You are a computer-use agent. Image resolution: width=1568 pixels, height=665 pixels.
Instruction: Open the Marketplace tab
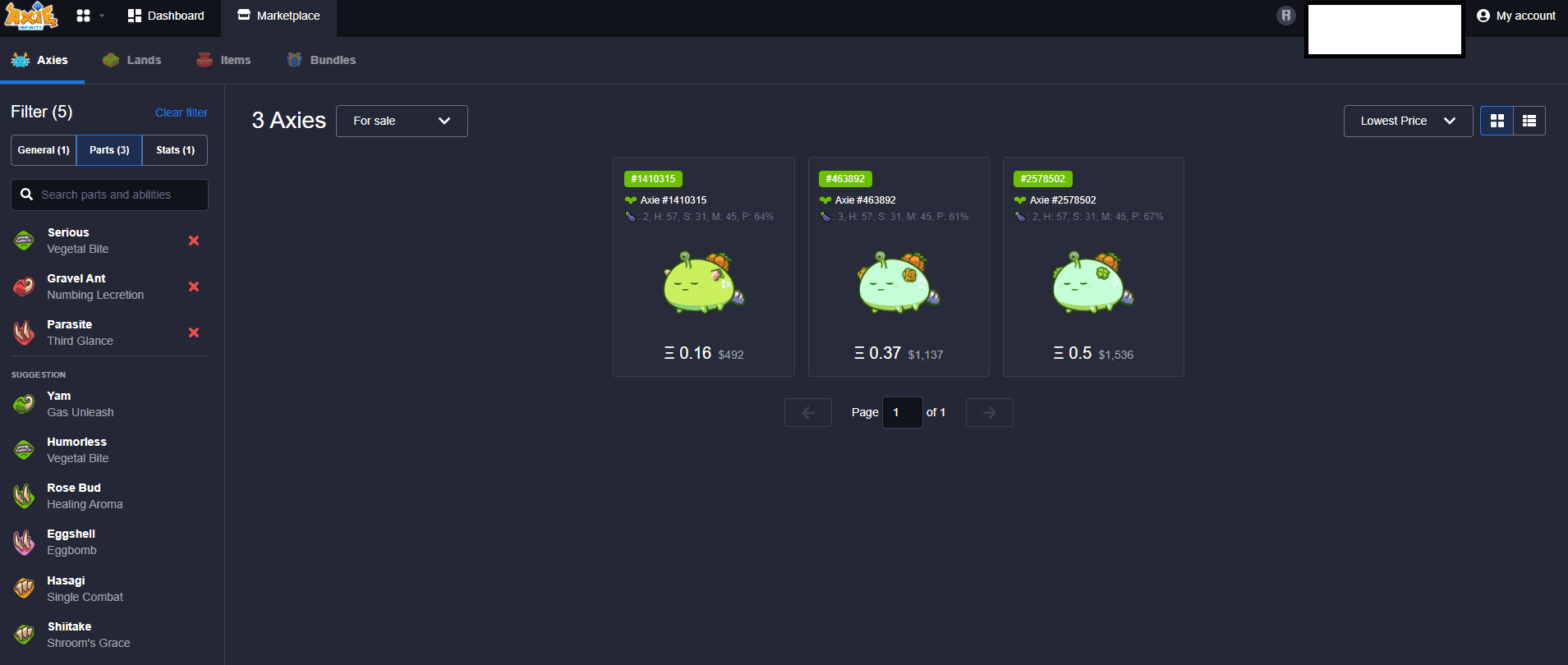(x=278, y=16)
